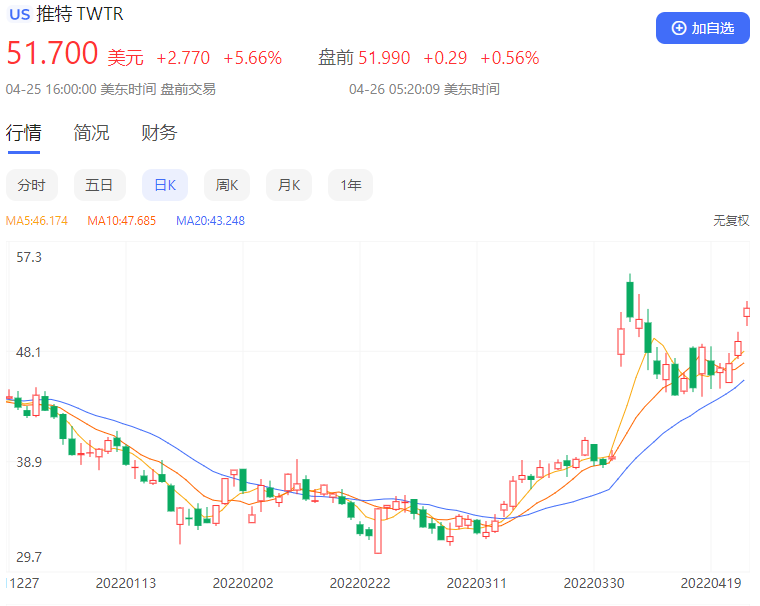Click the 57.3 price axis label

point(29,257)
